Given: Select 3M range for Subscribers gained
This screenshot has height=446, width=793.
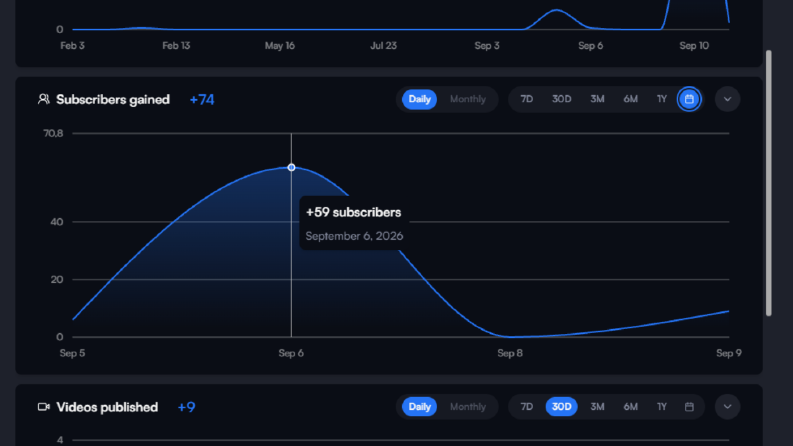Looking at the screenshot, I should [x=597, y=99].
